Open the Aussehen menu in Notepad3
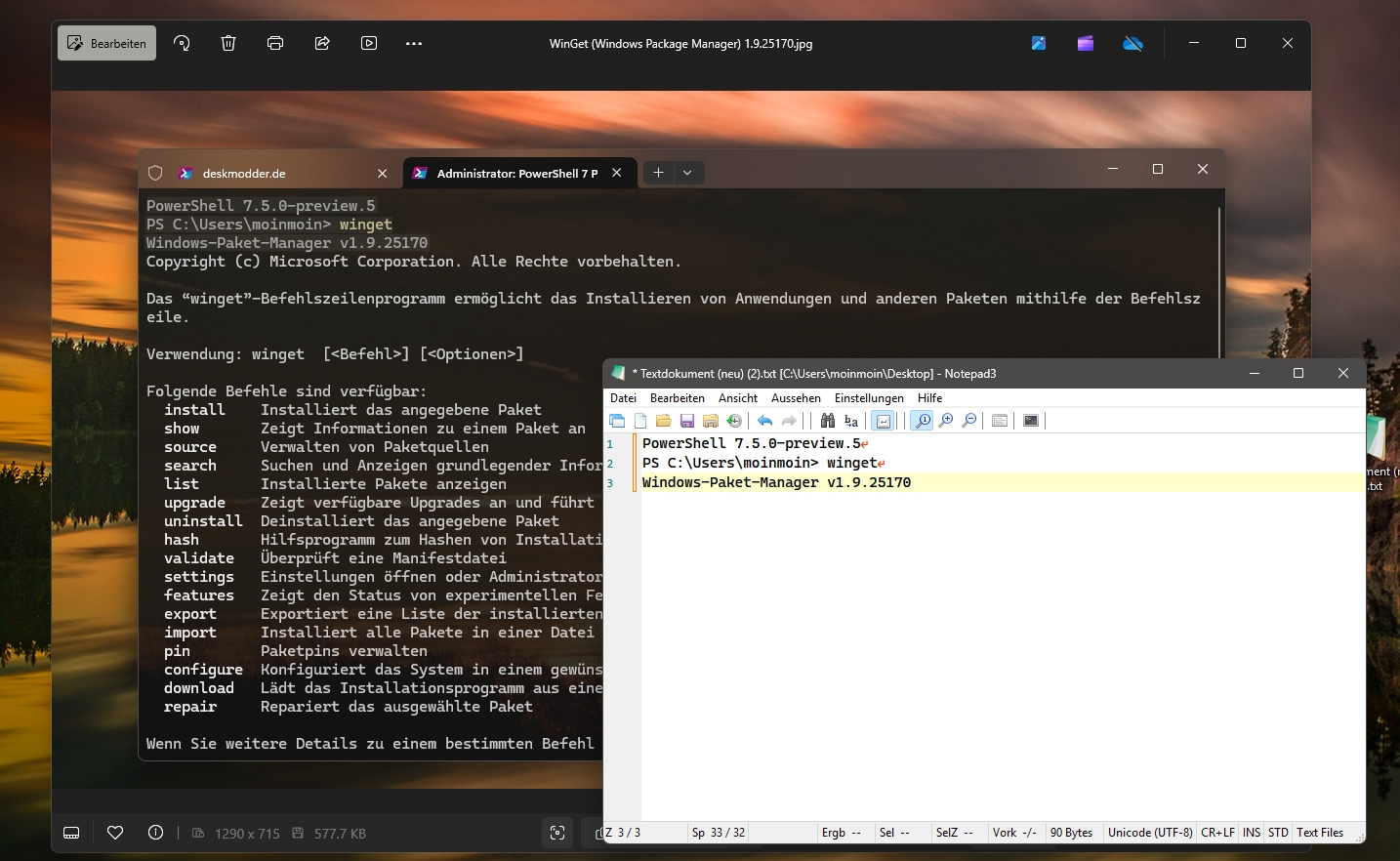The height and width of the screenshot is (861, 1400). [x=796, y=398]
